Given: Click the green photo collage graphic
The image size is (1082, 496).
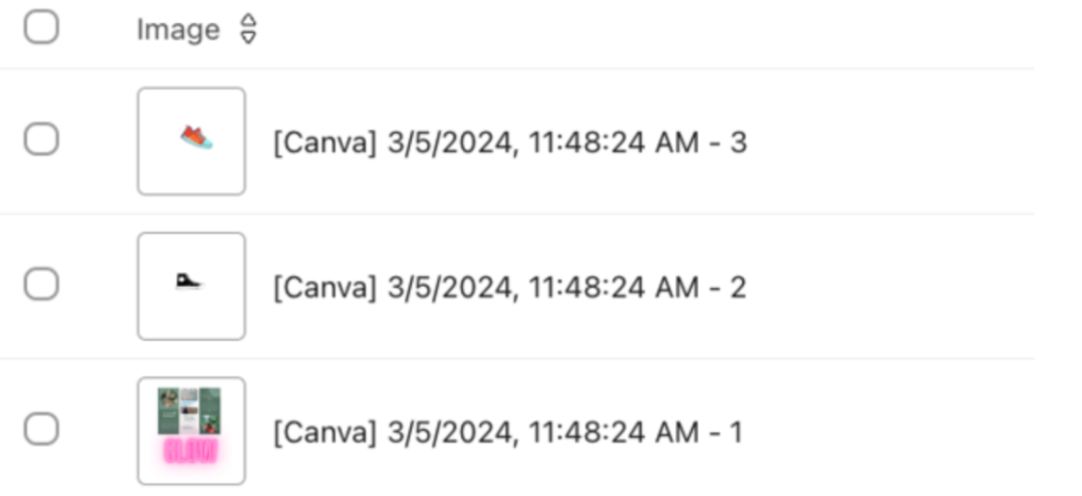Looking at the screenshot, I should (190, 410).
